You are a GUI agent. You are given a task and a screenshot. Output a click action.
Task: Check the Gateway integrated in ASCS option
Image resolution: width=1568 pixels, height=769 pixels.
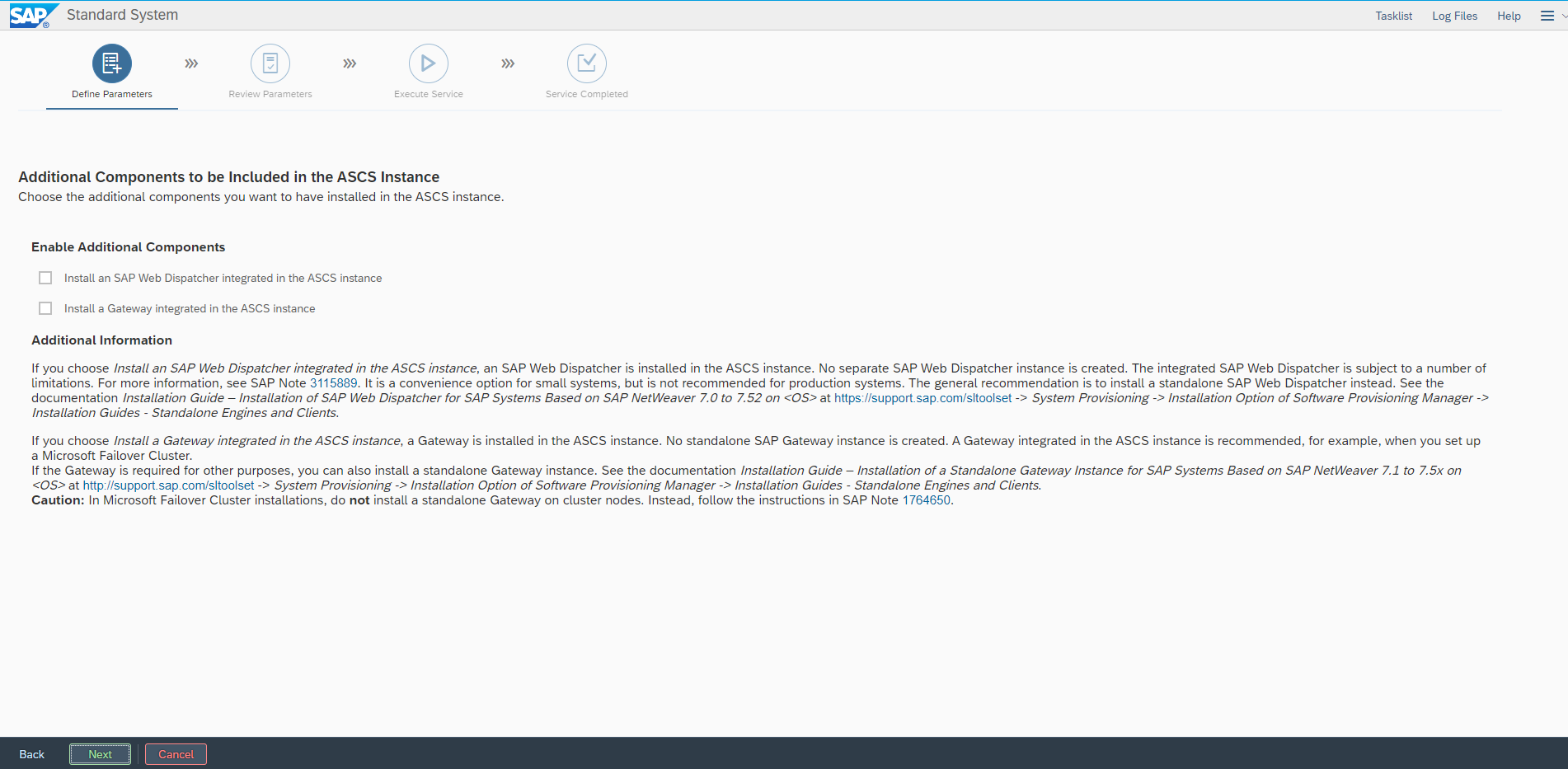(45, 308)
